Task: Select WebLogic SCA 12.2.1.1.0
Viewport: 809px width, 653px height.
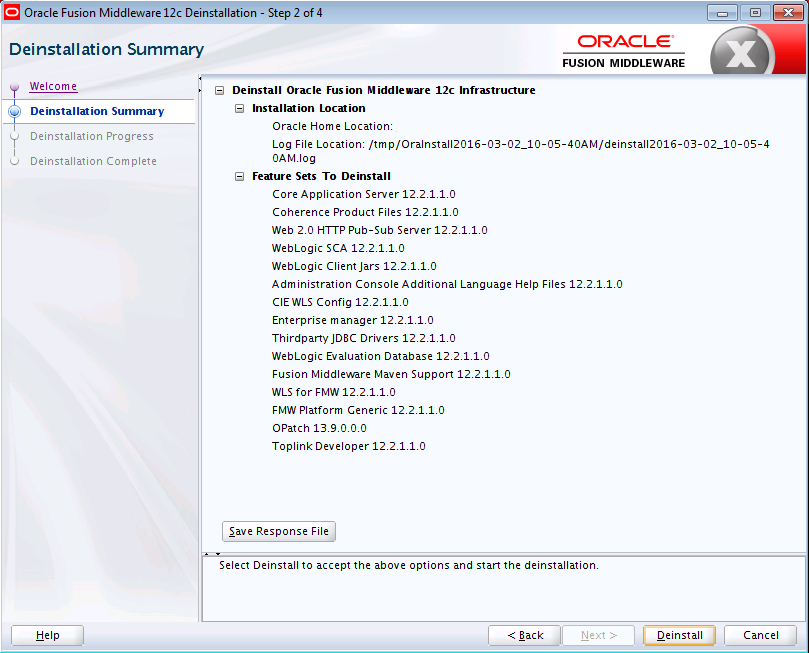Action: click(x=338, y=249)
